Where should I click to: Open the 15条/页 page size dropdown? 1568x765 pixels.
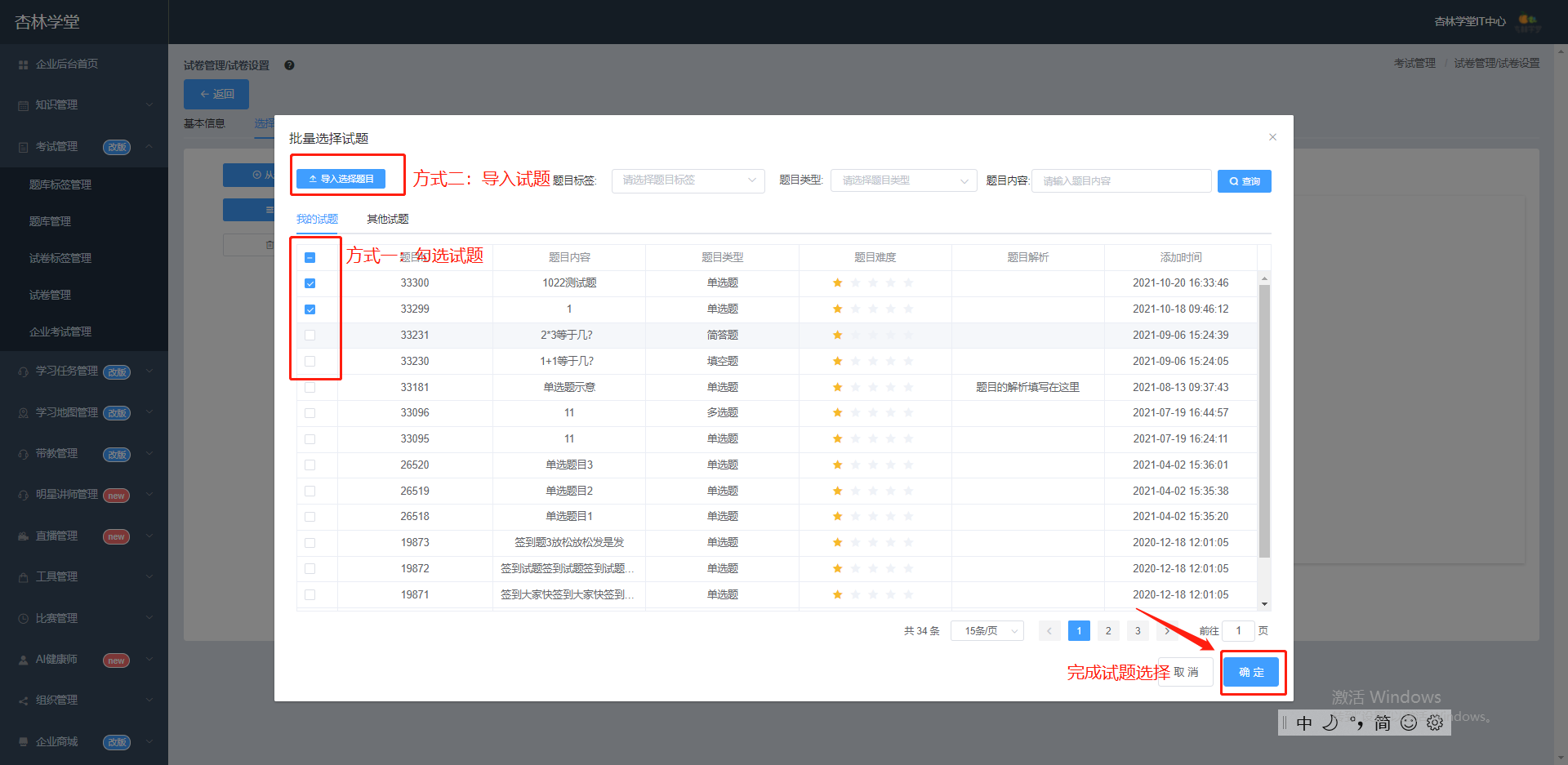coord(987,631)
